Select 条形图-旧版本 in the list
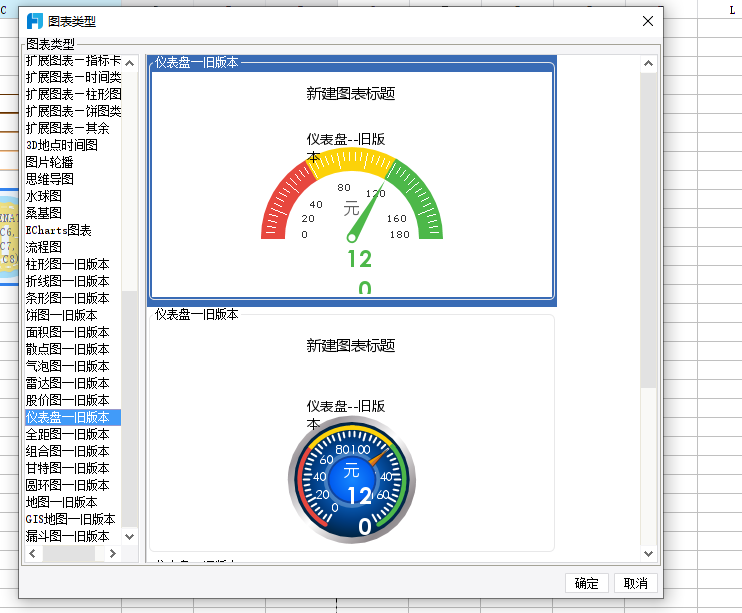This screenshot has height=613, width=742. pyautogui.click(x=73, y=298)
